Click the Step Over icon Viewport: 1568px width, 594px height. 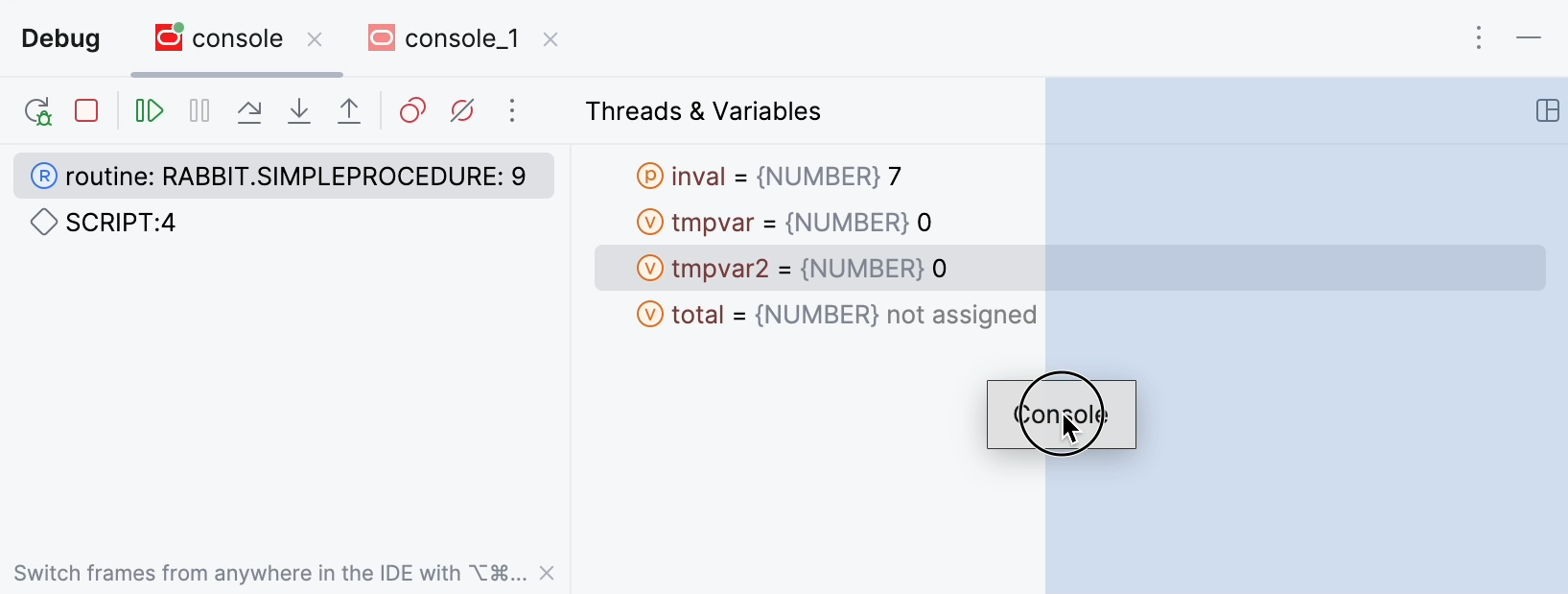point(249,111)
